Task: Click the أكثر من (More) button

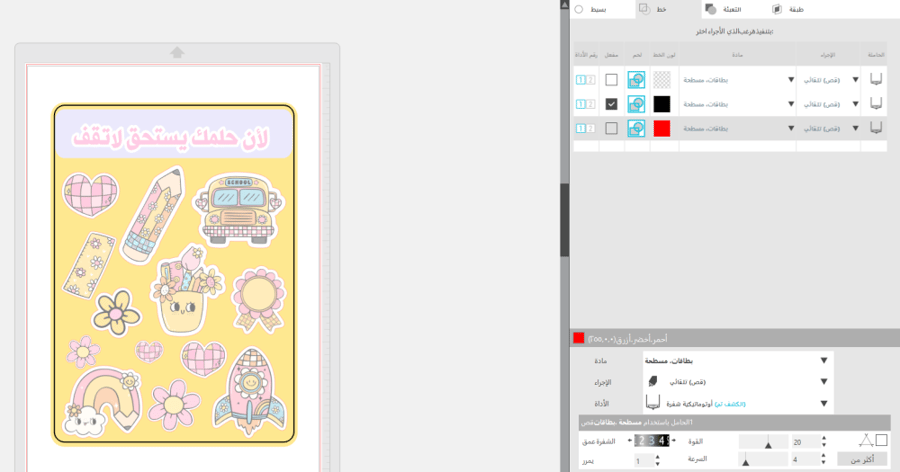Action: tap(862, 459)
